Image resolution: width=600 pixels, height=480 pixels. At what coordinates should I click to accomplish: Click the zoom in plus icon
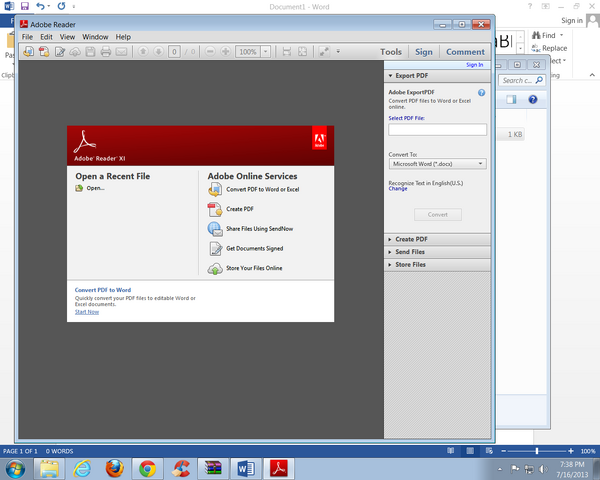tap(226, 51)
